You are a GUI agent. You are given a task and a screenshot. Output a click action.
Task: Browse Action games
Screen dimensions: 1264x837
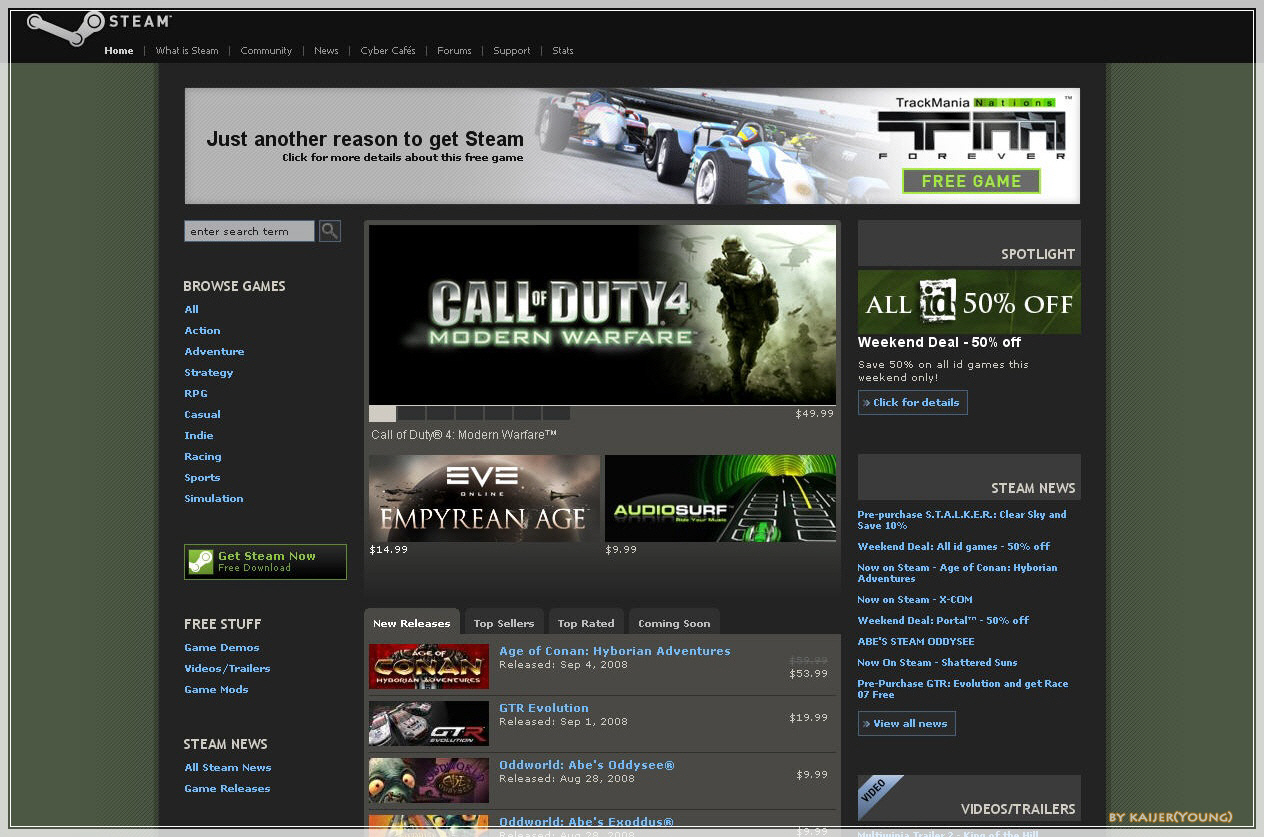tap(202, 331)
